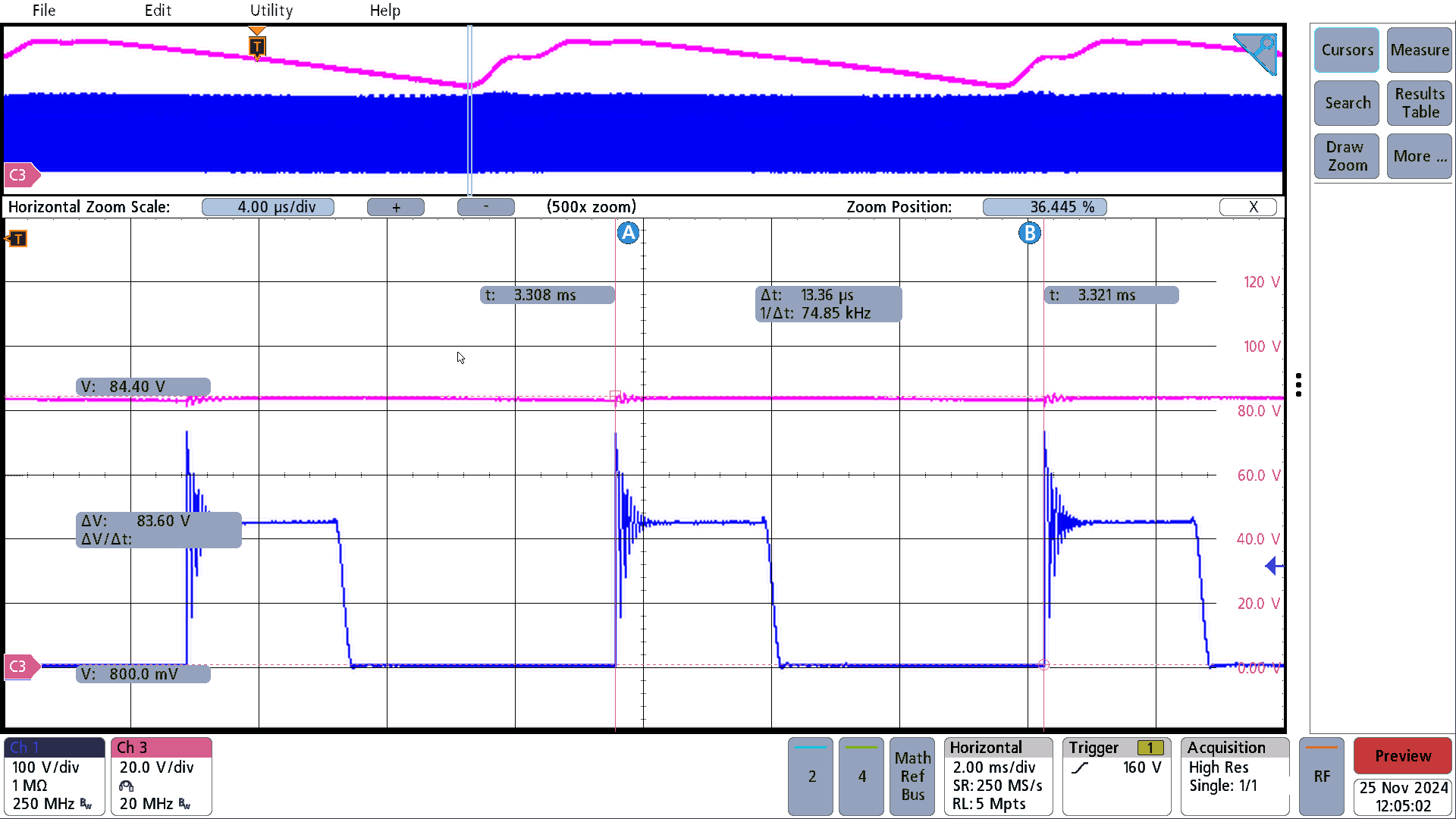The image size is (1456, 819).
Task: Open the Trigger settings badge
Action: 1117,777
